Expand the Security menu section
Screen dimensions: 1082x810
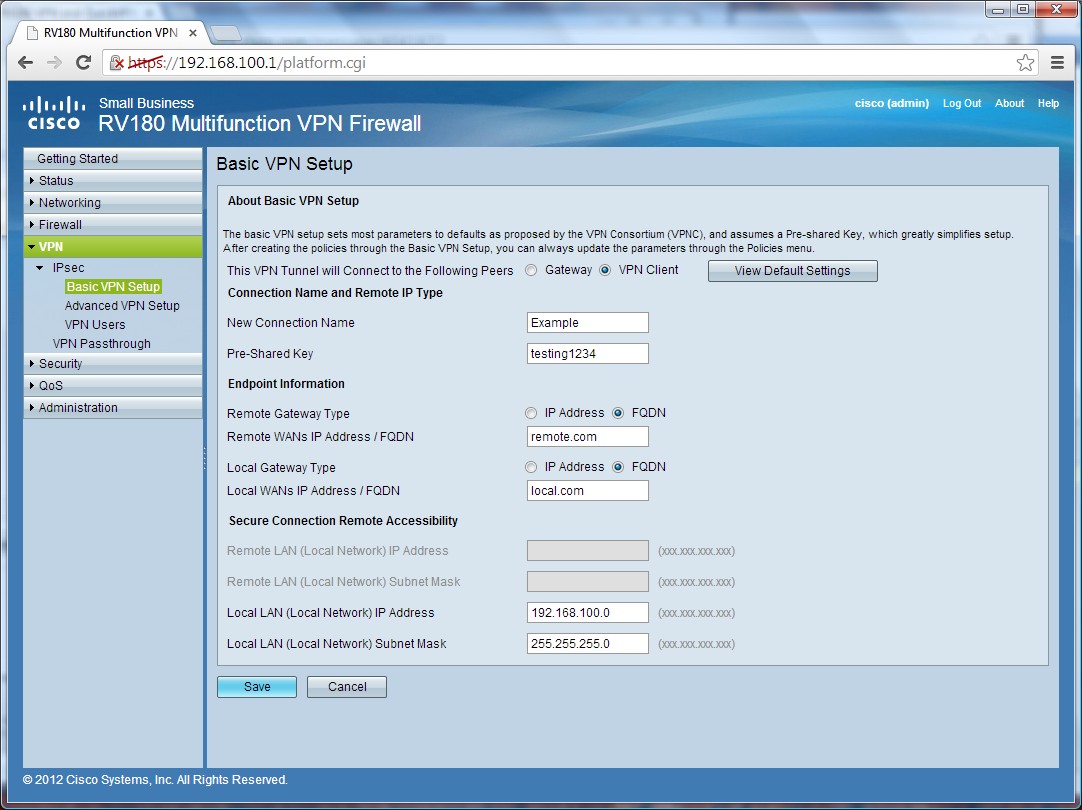coord(112,364)
